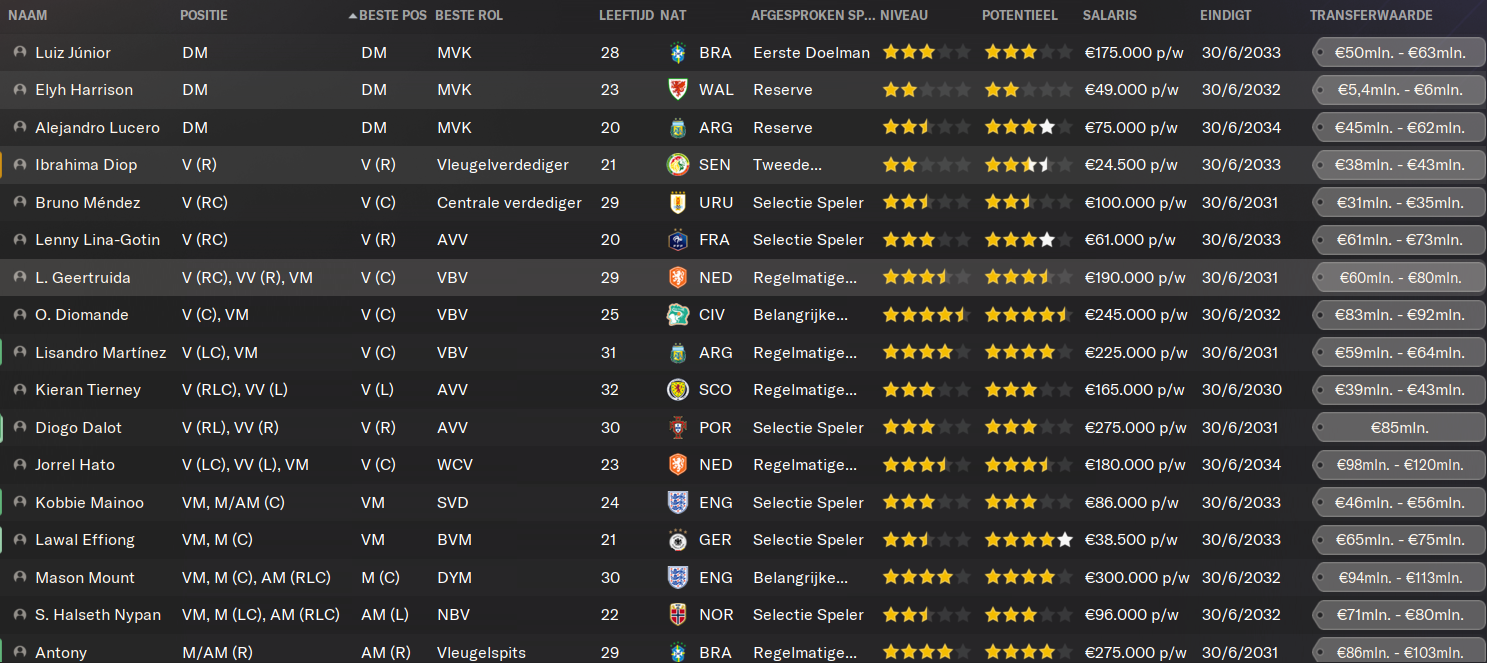Click Jorrel Hato's €98mln. - €120mln. value

[1399, 465]
